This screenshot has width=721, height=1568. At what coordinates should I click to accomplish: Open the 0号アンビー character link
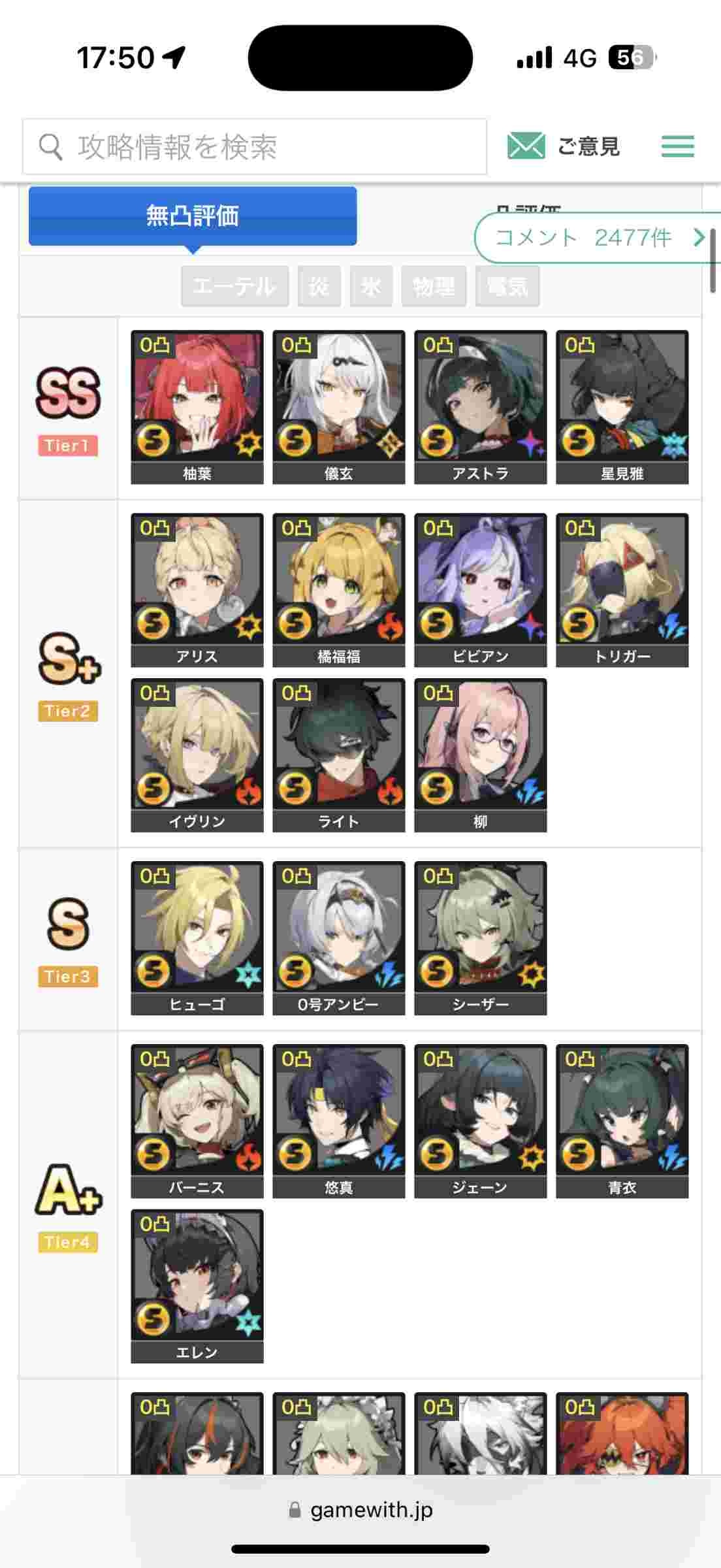pos(339,938)
